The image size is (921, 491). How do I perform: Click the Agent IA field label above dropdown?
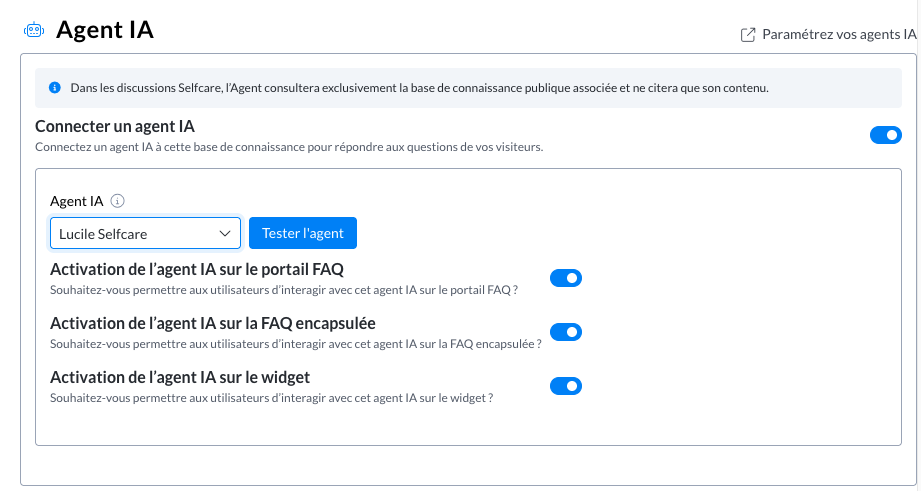pos(76,201)
